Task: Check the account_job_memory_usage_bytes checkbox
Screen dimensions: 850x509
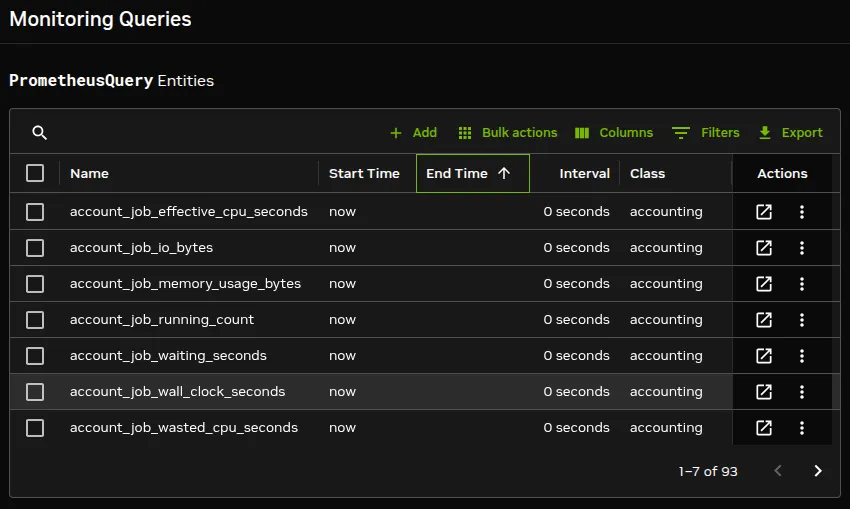Action: point(35,284)
